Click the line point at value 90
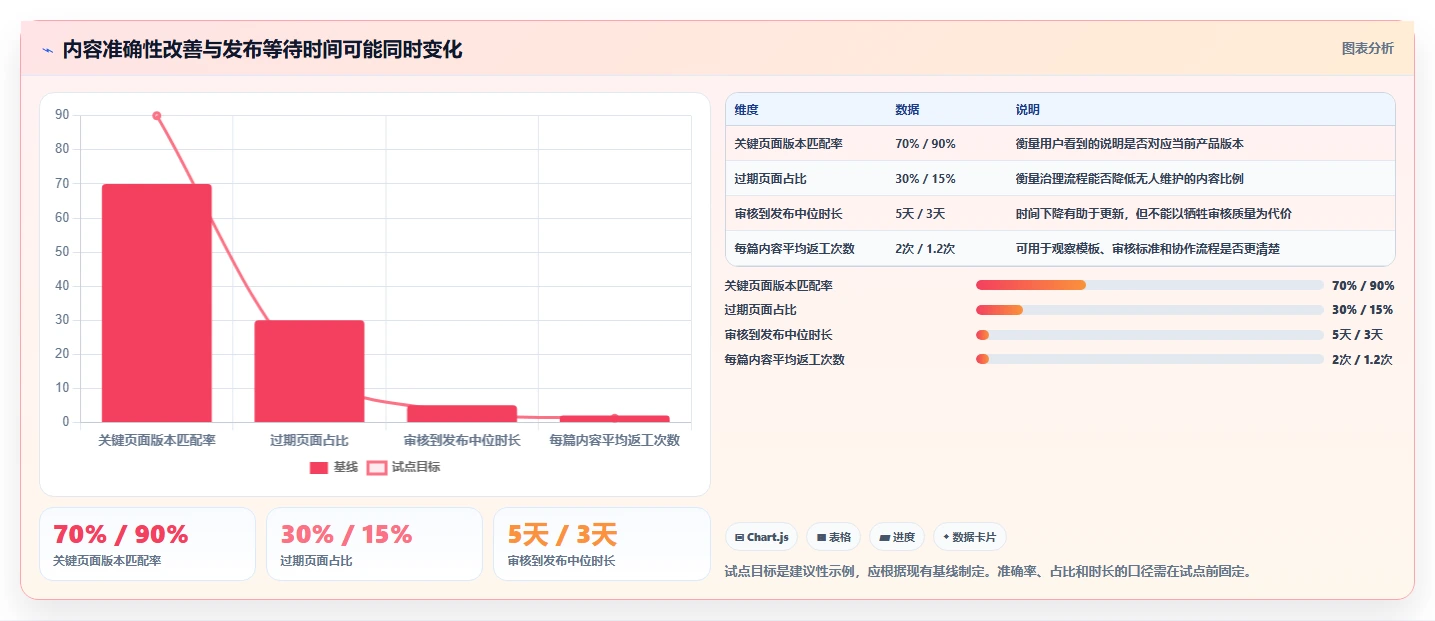Screen dimensions: 1435x621 coord(157,116)
